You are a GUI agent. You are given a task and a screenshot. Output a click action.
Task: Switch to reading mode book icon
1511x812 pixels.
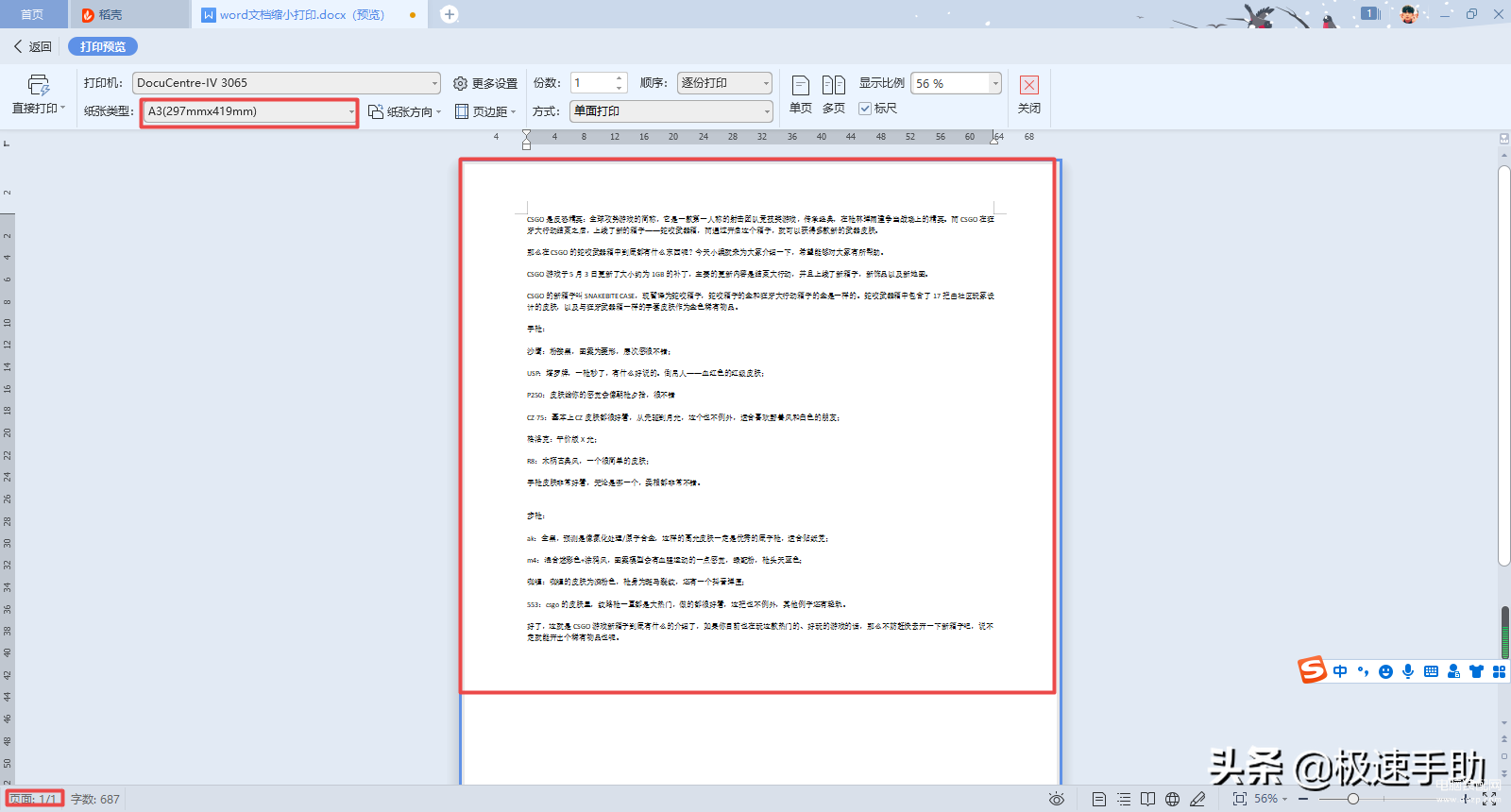pos(1147,799)
